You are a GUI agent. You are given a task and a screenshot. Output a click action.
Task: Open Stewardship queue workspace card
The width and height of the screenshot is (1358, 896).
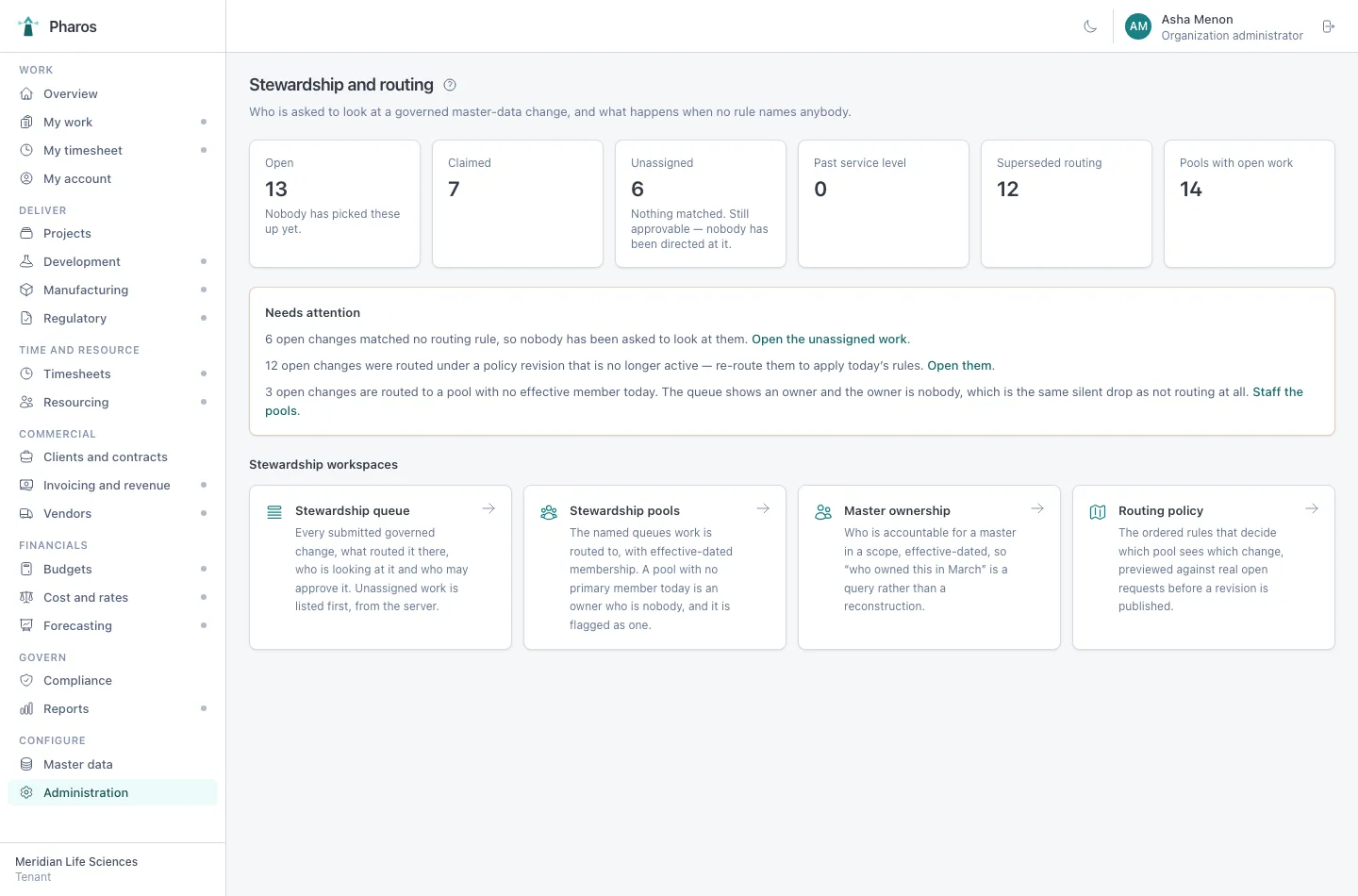tap(380, 567)
